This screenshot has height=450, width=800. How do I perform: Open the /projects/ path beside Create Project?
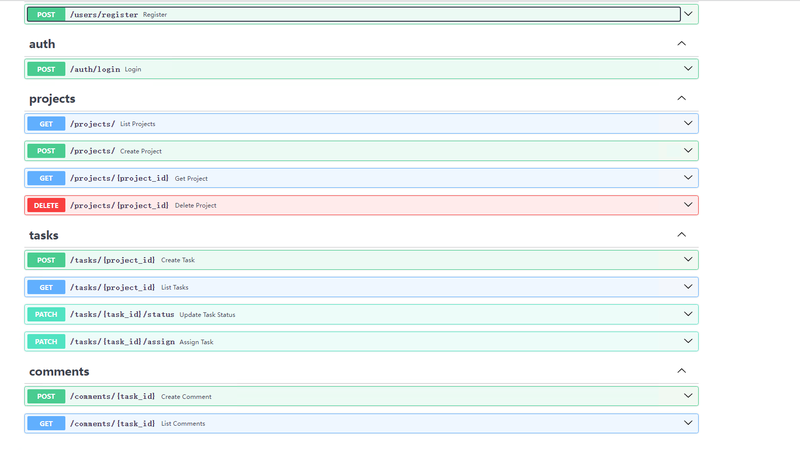92,151
